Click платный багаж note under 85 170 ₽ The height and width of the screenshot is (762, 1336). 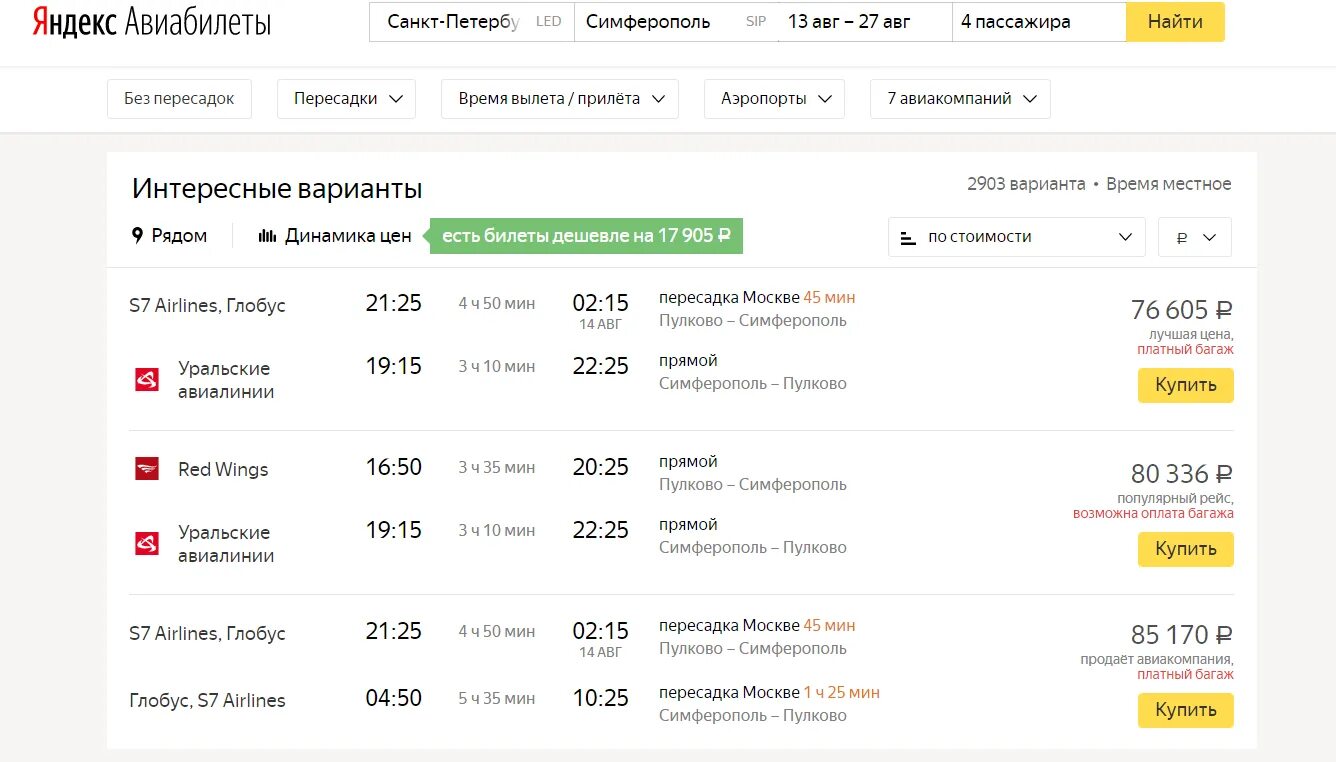pyautogui.click(x=1185, y=675)
